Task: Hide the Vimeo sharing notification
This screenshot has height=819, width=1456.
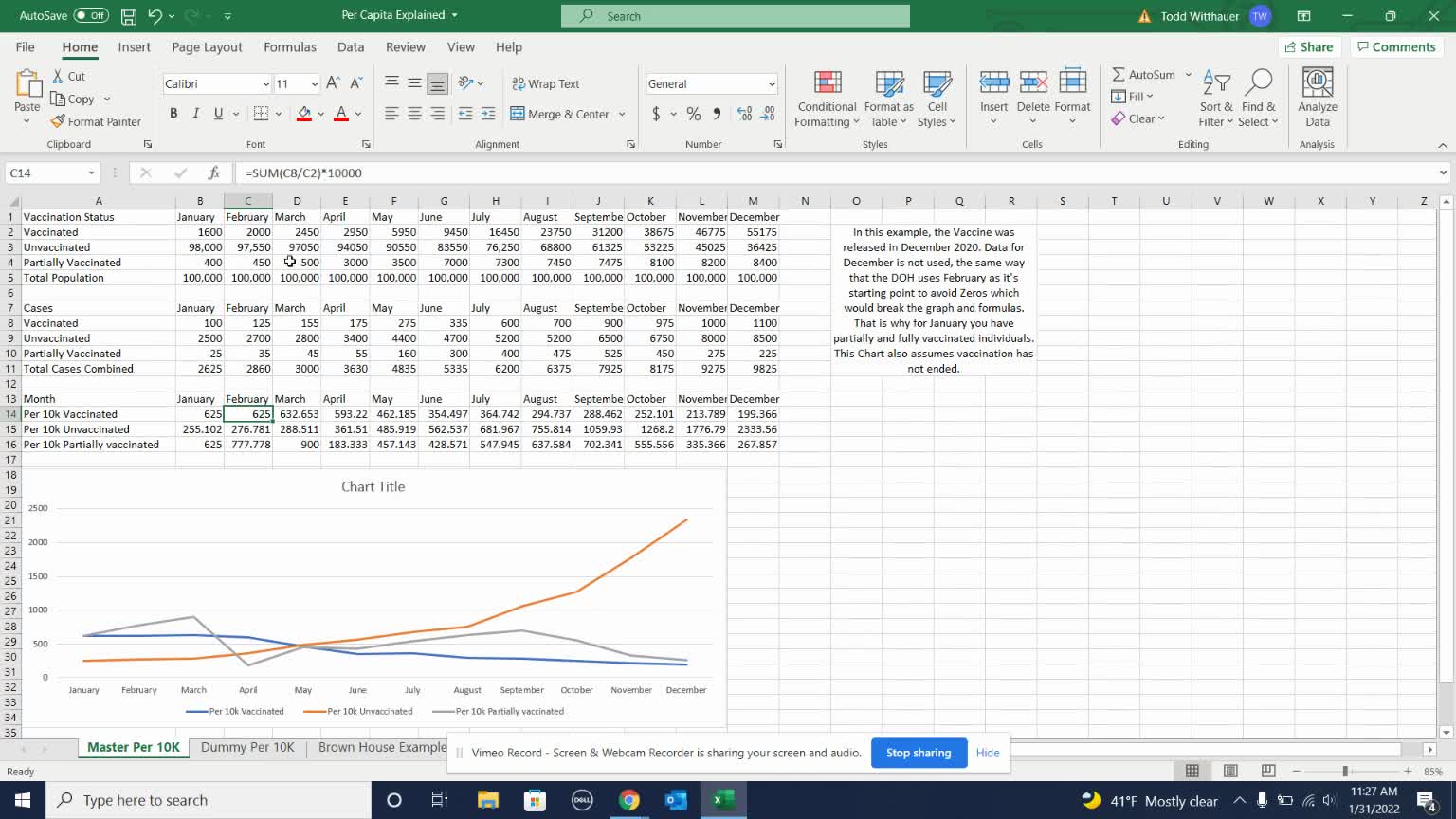Action: tap(988, 753)
